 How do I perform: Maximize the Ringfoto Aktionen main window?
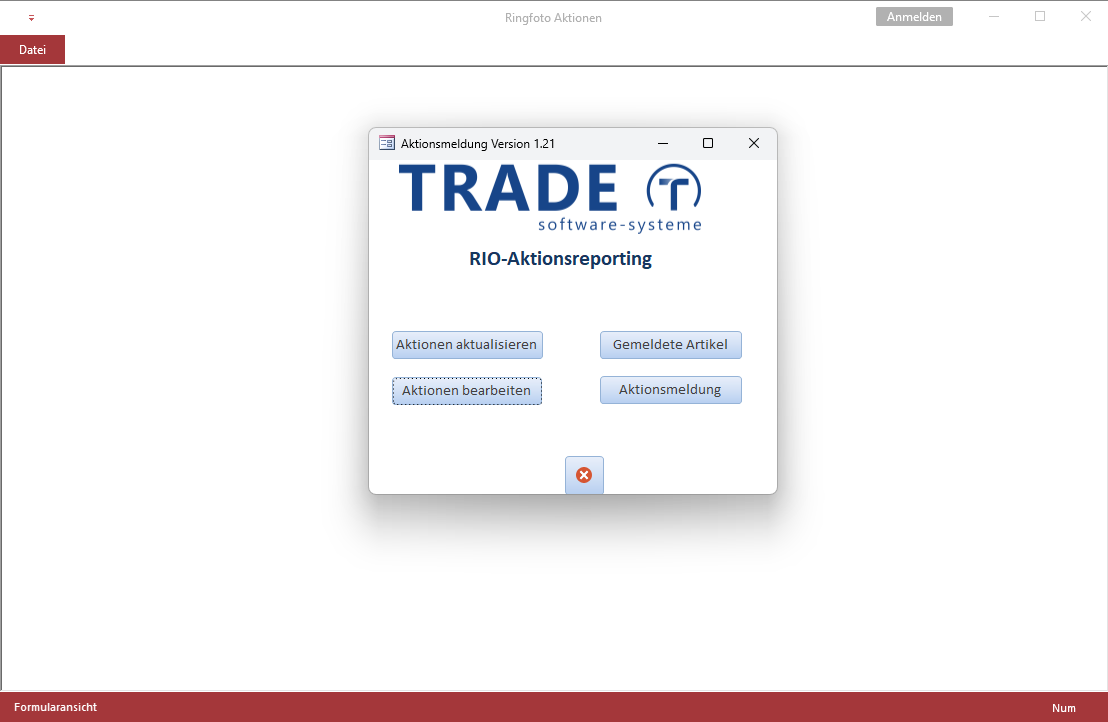pos(1040,16)
